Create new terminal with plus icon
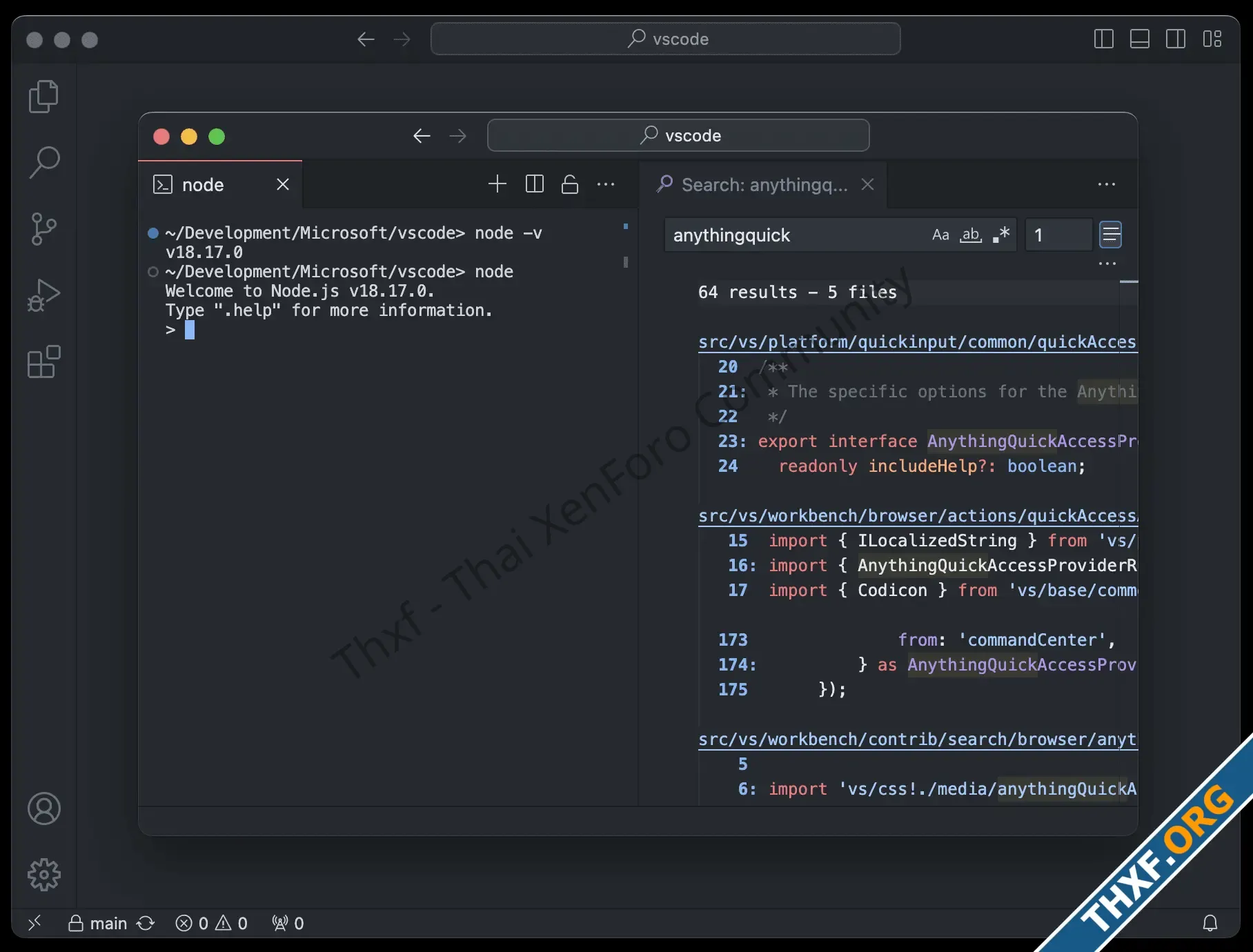Viewport: 1253px width, 952px height. point(497,184)
